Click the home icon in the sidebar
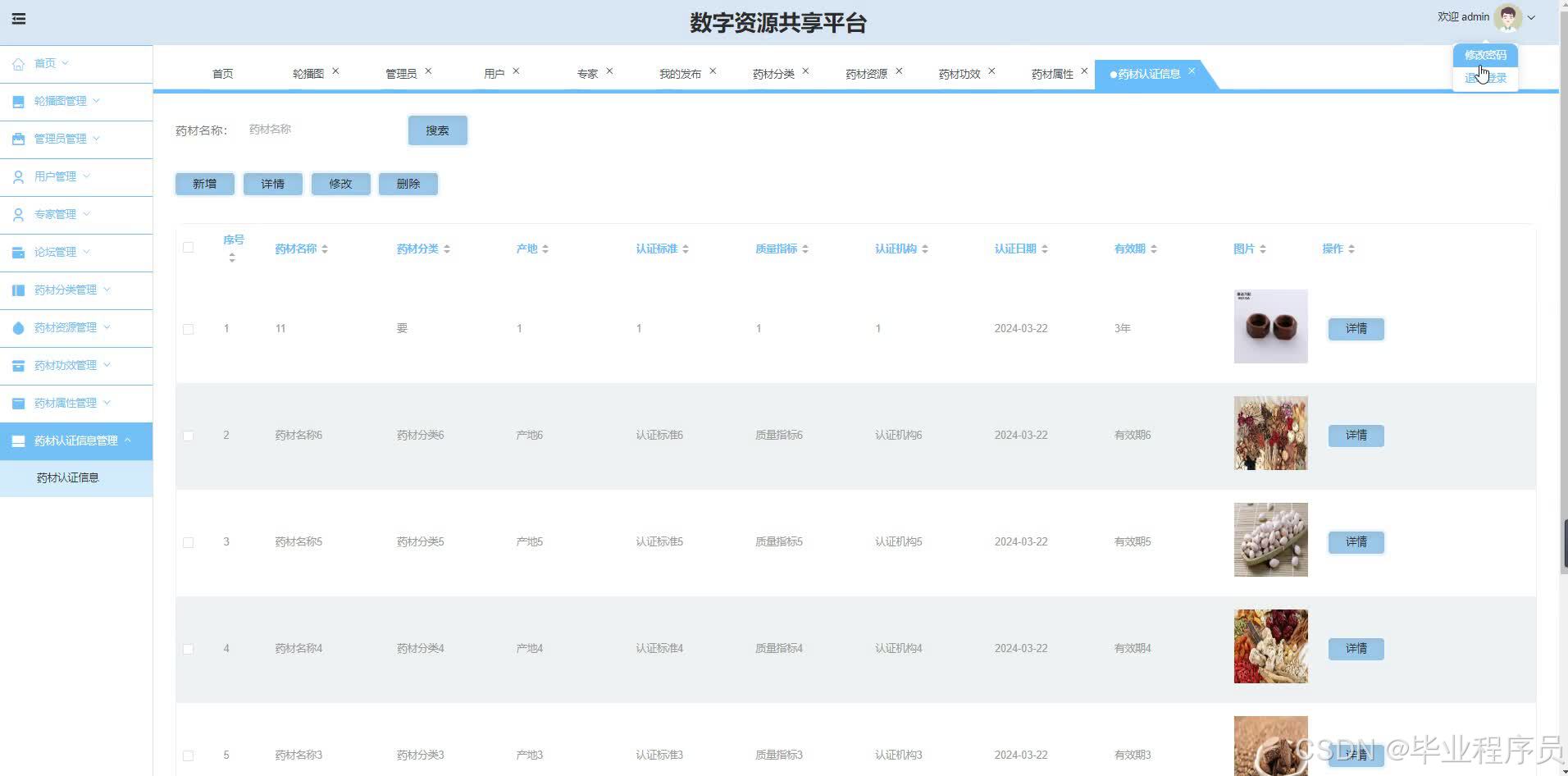 click(x=18, y=63)
